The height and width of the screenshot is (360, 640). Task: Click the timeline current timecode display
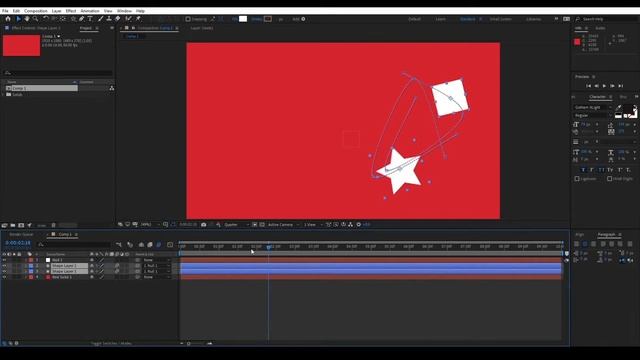[x=18, y=243]
